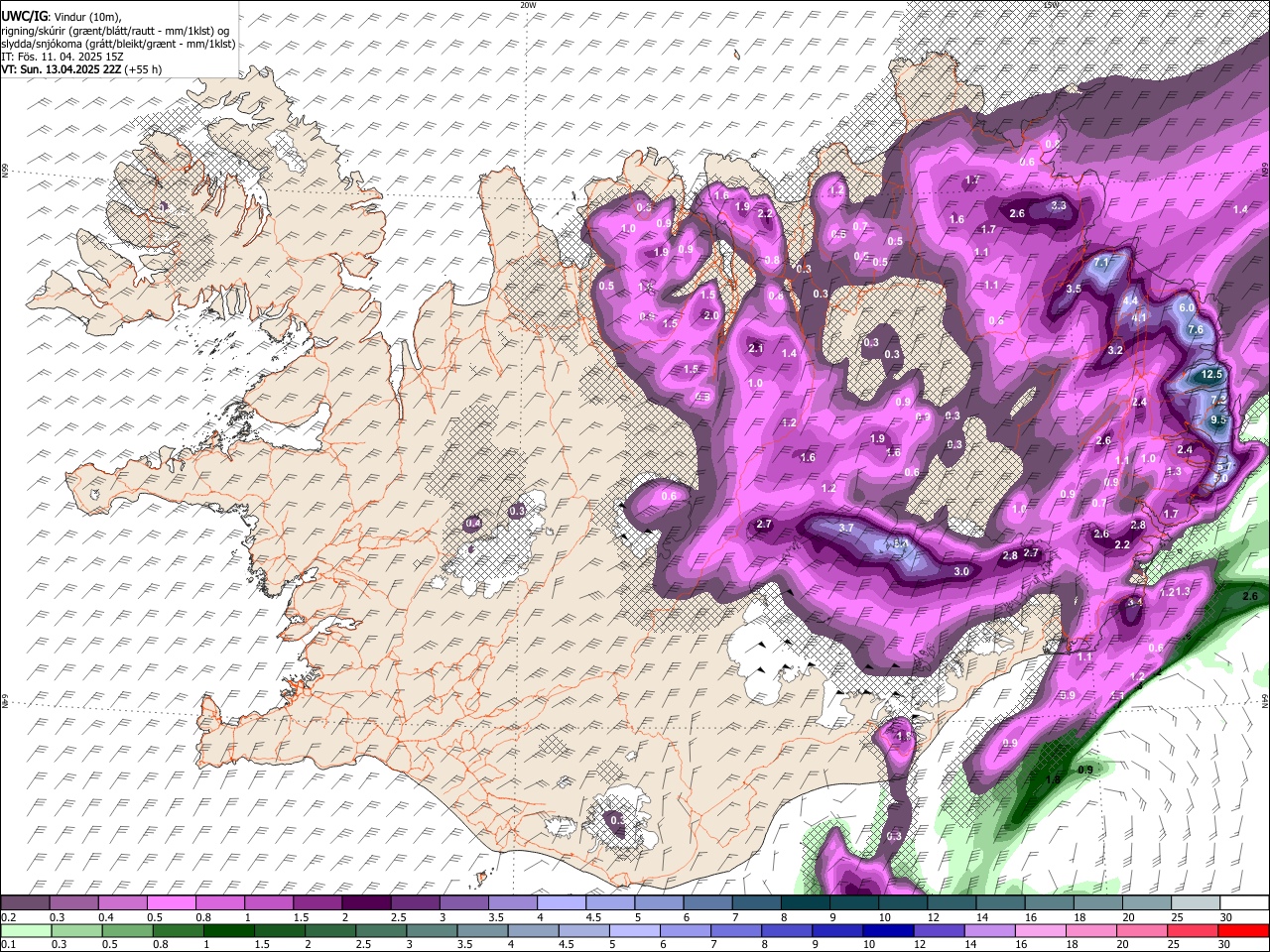Click the 6.0 precipitation value on the map

(x=1188, y=307)
